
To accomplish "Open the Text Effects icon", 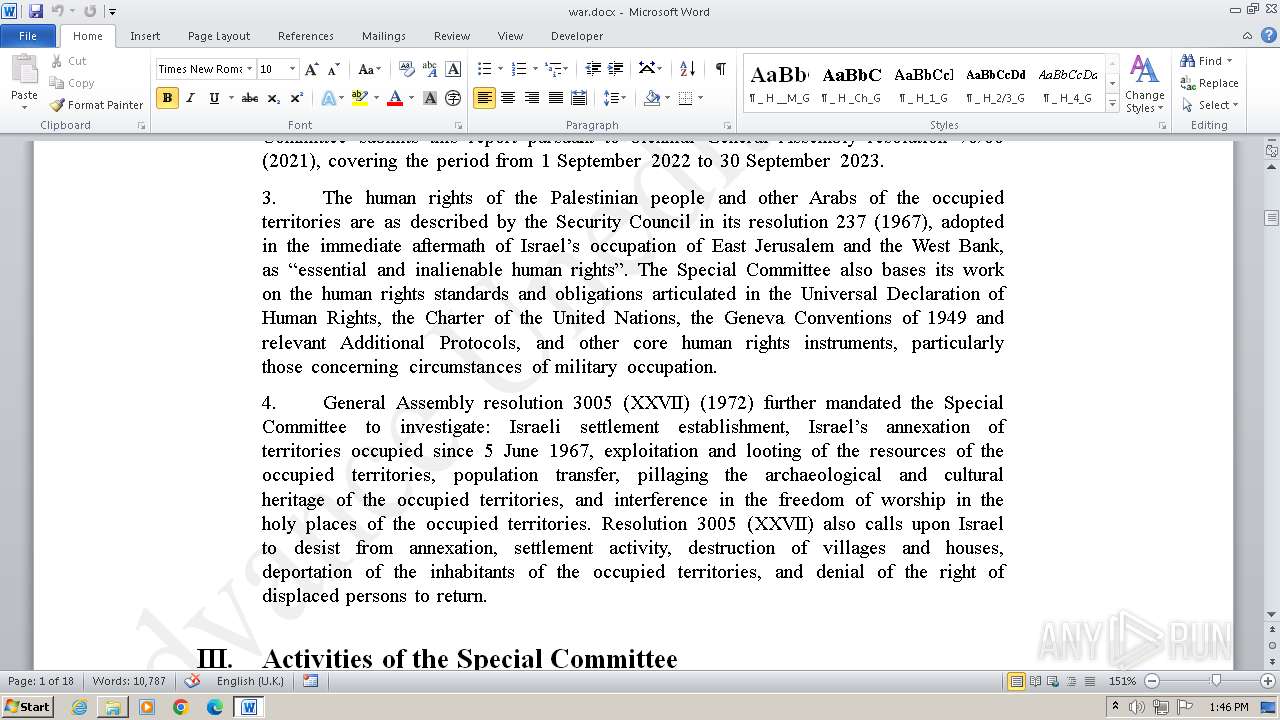I will coord(328,98).
